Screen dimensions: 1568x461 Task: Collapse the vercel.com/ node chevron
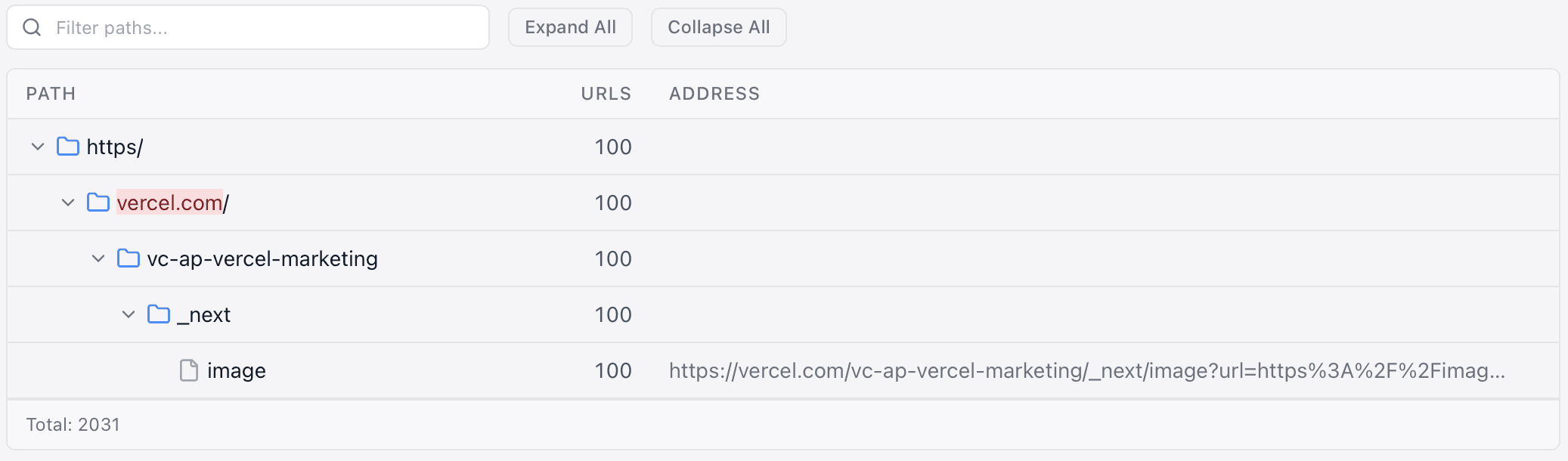pyautogui.click(x=68, y=203)
